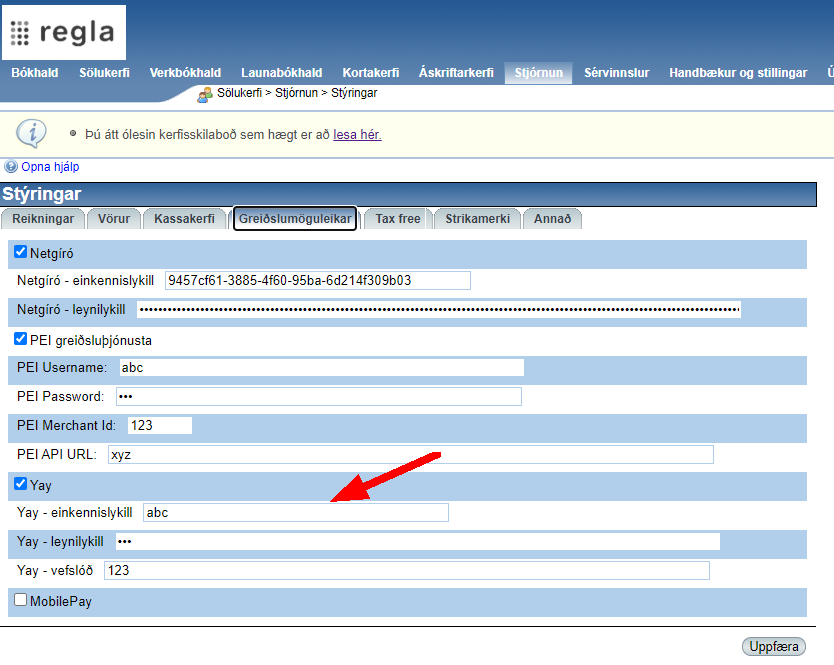Enable the MobilePay checkbox
Image resolution: width=834 pixels, height=665 pixels.
tap(21, 600)
